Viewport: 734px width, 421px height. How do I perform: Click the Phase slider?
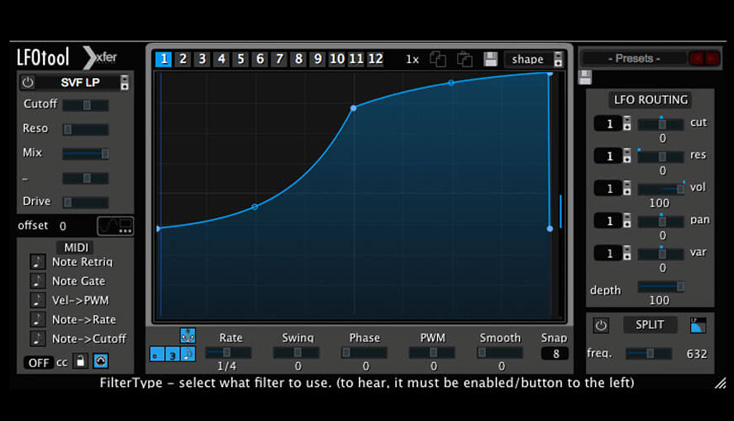(364, 352)
